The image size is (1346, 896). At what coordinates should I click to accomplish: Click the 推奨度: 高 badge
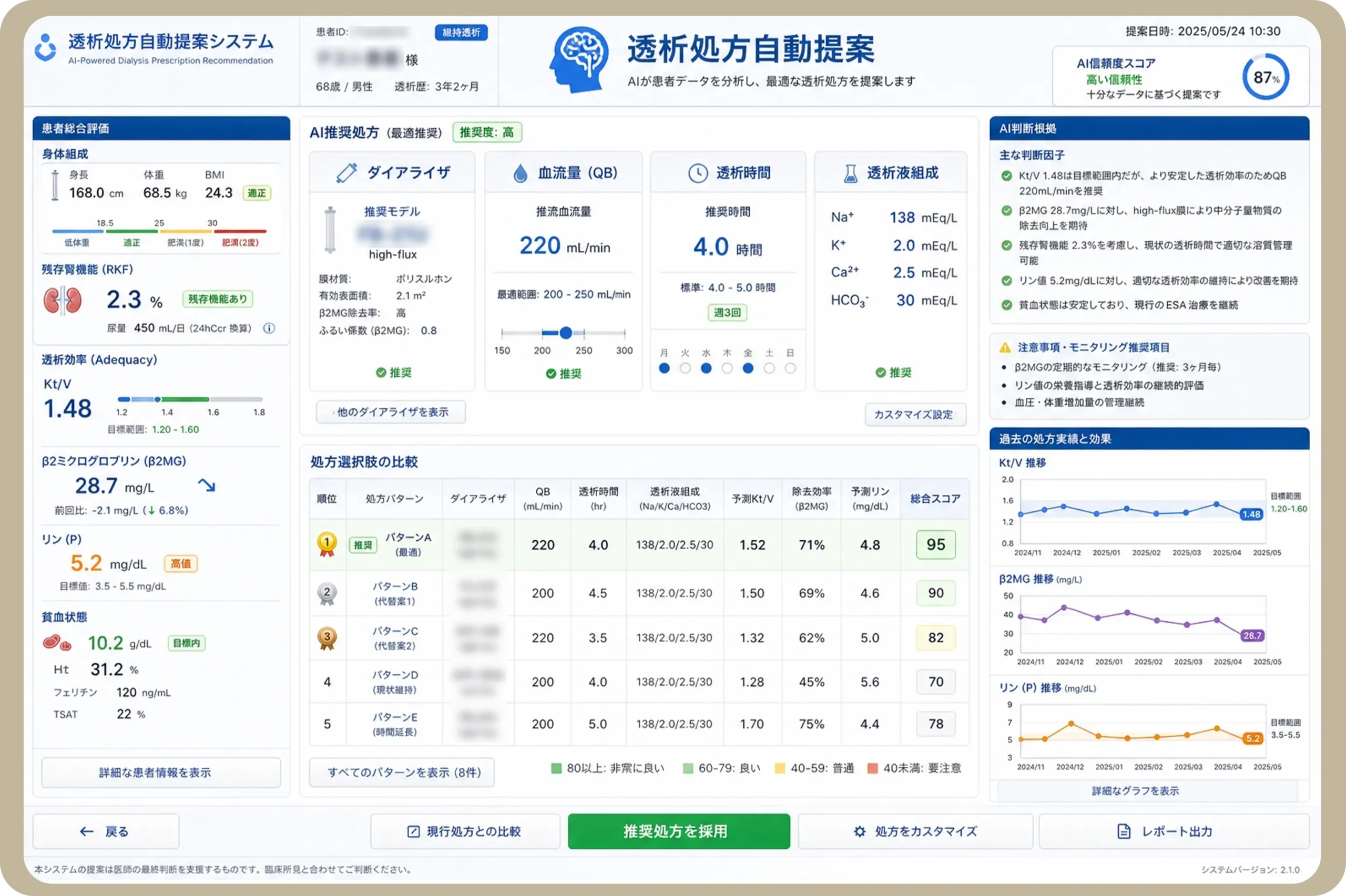[487, 132]
